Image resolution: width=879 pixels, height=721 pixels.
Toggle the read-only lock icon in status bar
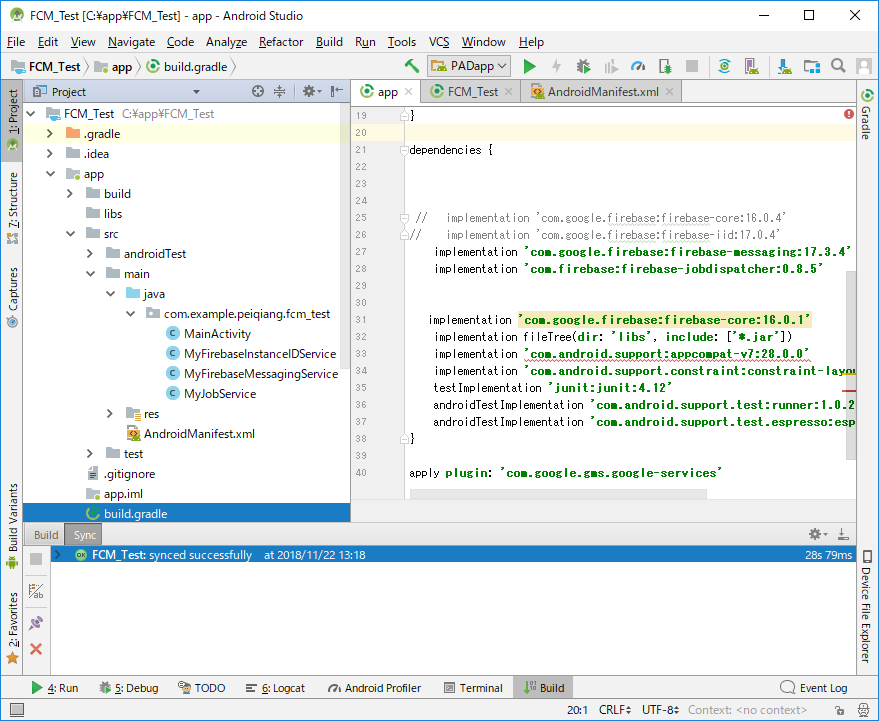click(839, 710)
